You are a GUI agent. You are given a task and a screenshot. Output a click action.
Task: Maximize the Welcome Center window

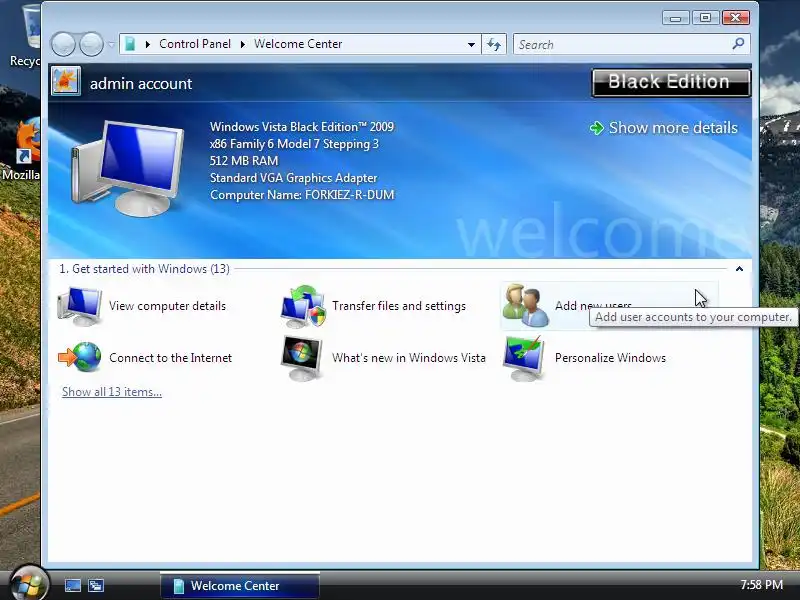coord(706,18)
